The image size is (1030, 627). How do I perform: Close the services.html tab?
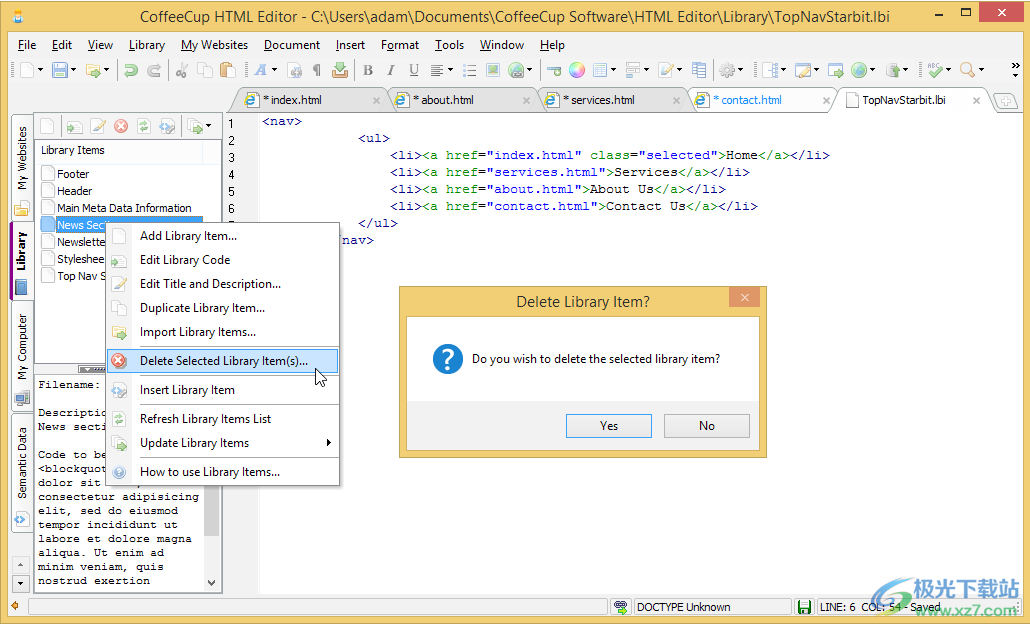(x=677, y=100)
